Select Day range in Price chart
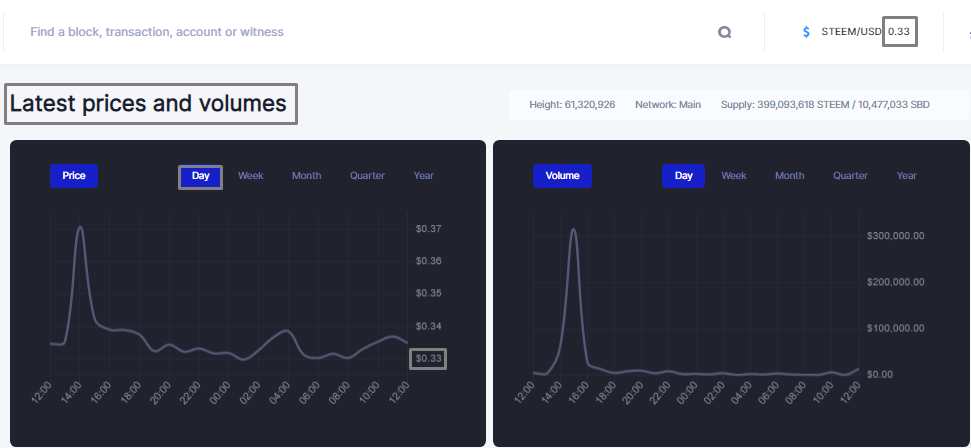The image size is (971, 448). click(x=201, y=176)
